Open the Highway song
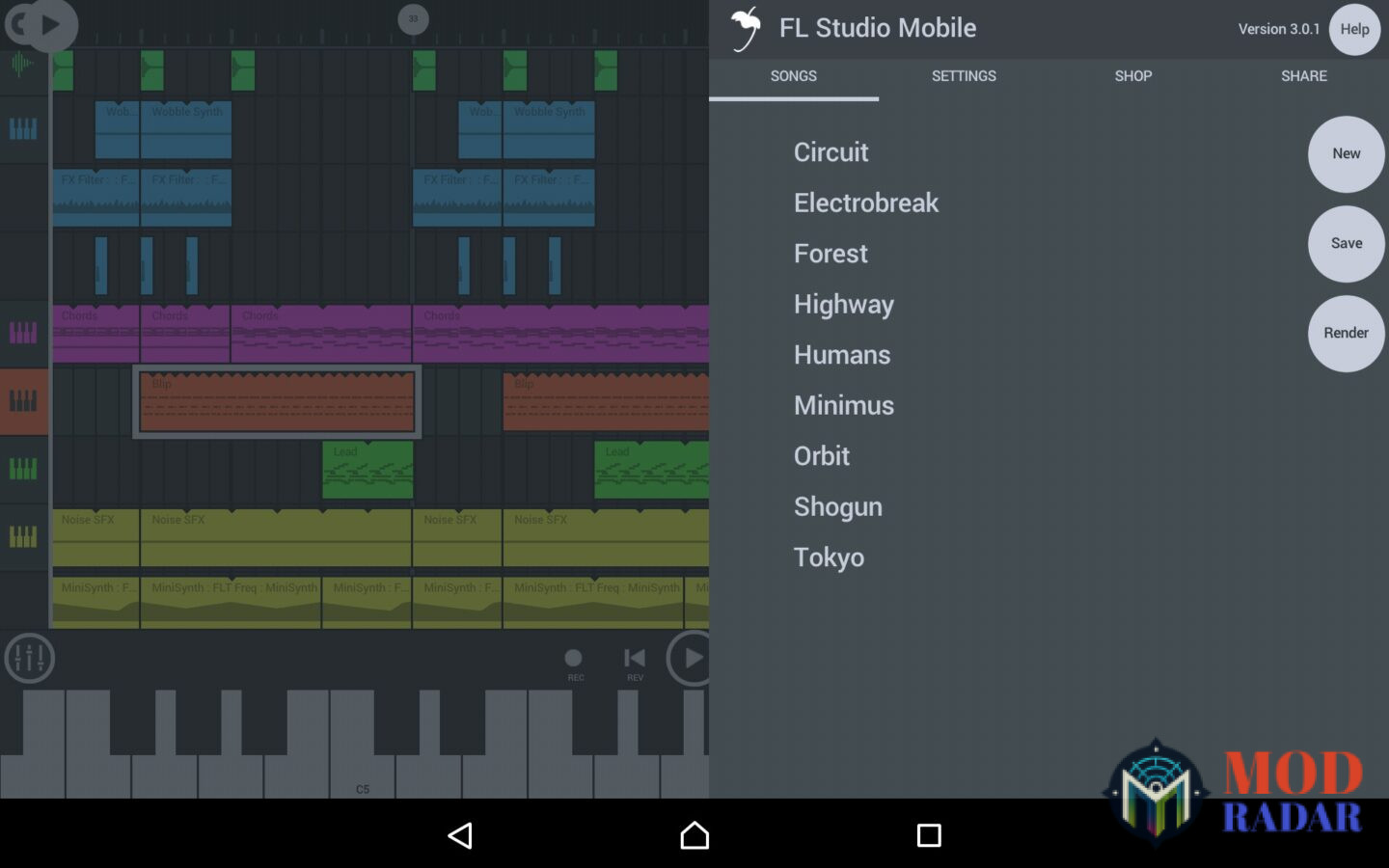Viewport: 1389px width, 868px height. coord(844,305)
